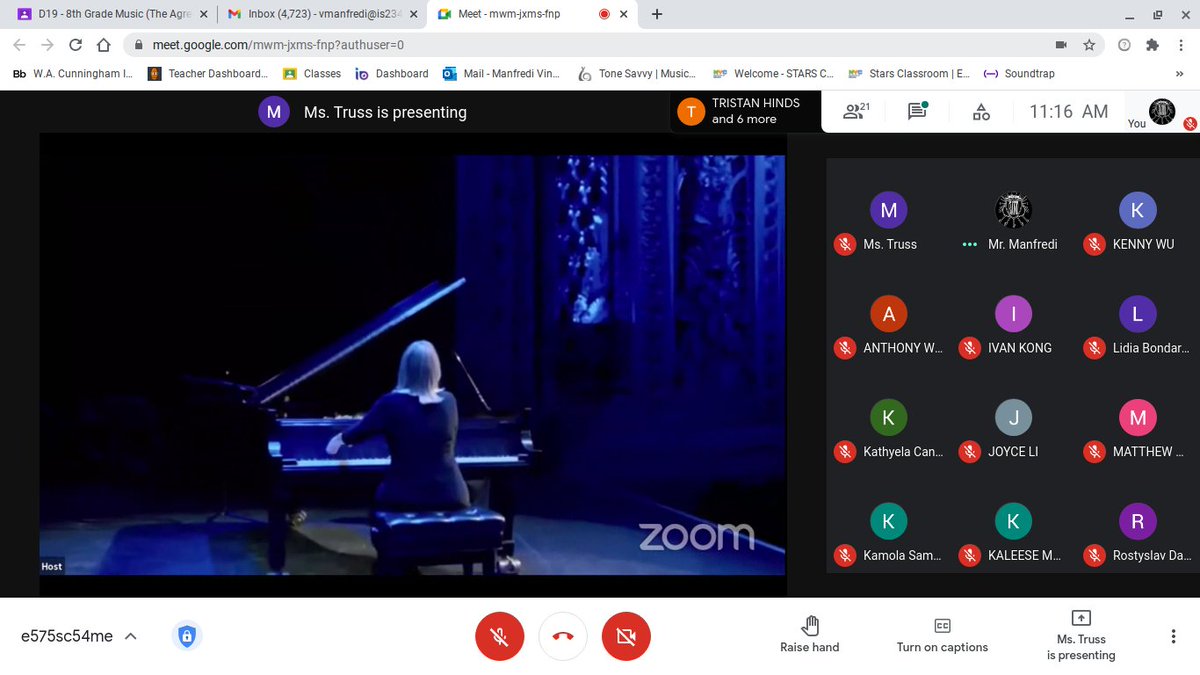Open the Chrome three-dot menu
Viewport: 1200px width, 675px height.
[x=1181, y=45]
